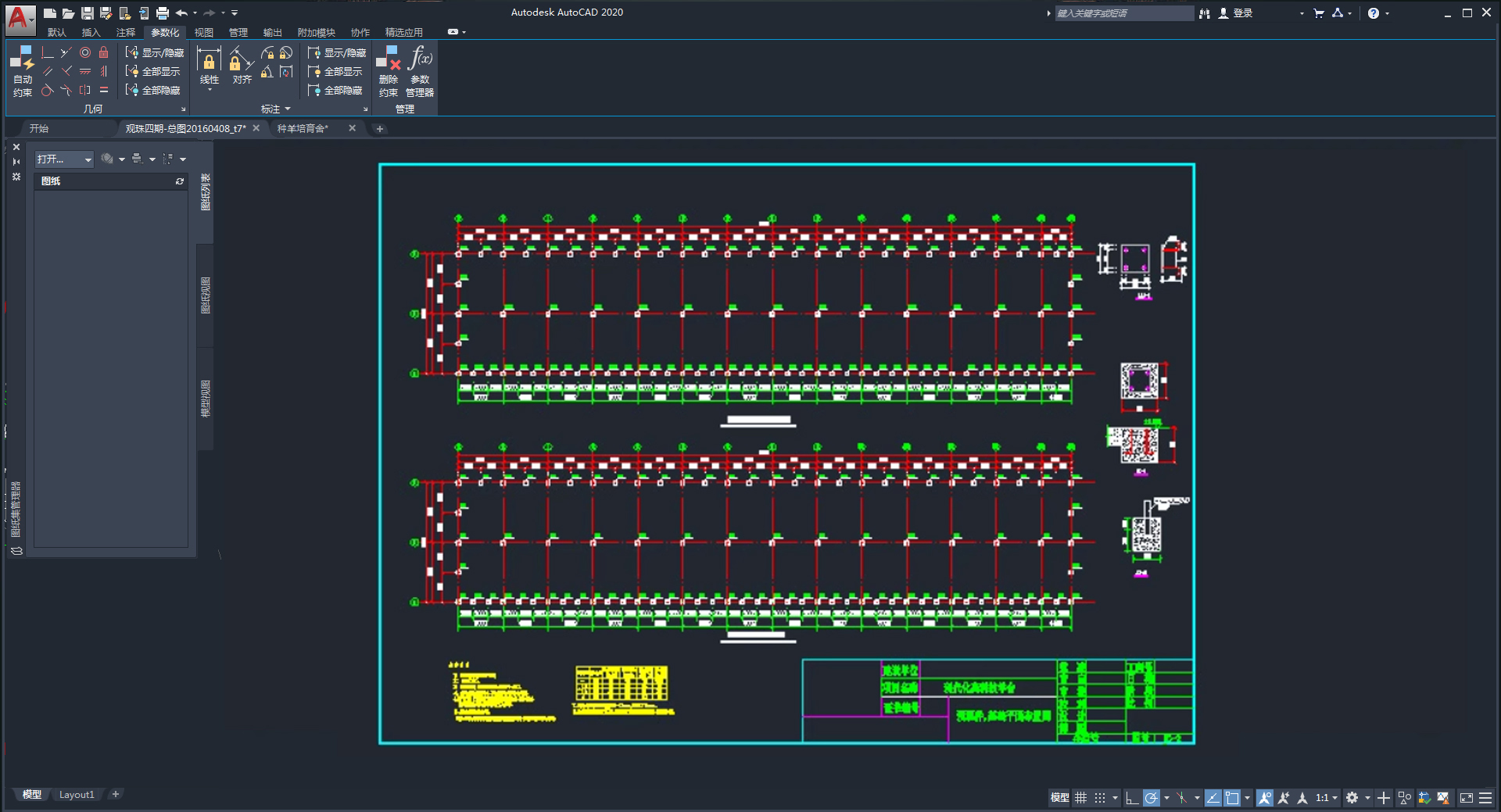1501x812 pixels.
Task: Toggle the drawing grid display in status bar
Action: click(1081, 798)
